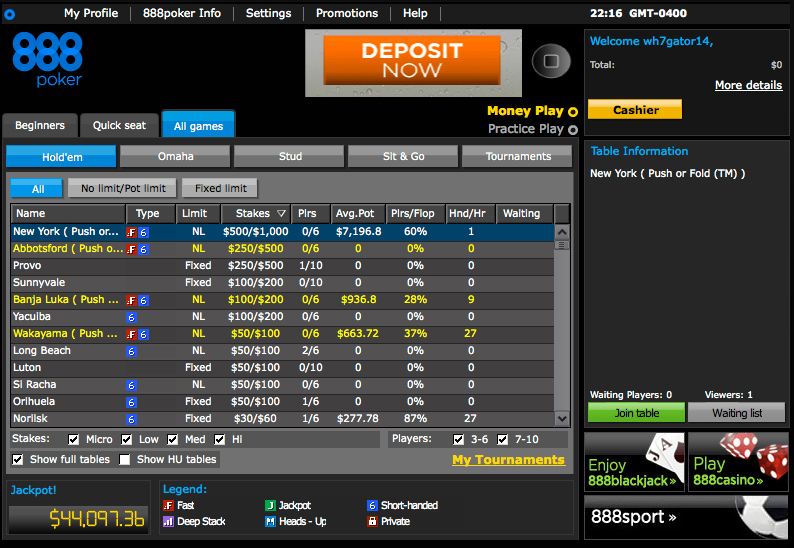The image size is (794, 548).
Task: Click the Fast icon in Banja Luka row
Action: 131,300
